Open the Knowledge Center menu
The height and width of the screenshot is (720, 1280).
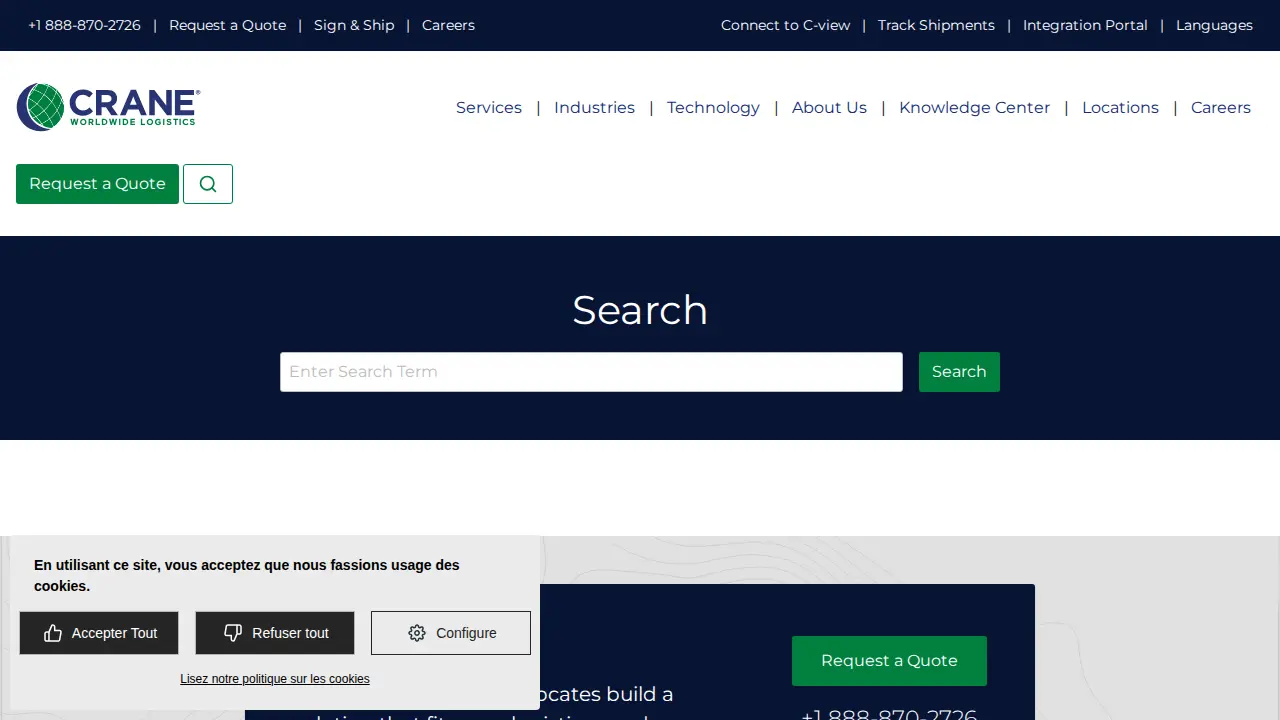(974, 108)
